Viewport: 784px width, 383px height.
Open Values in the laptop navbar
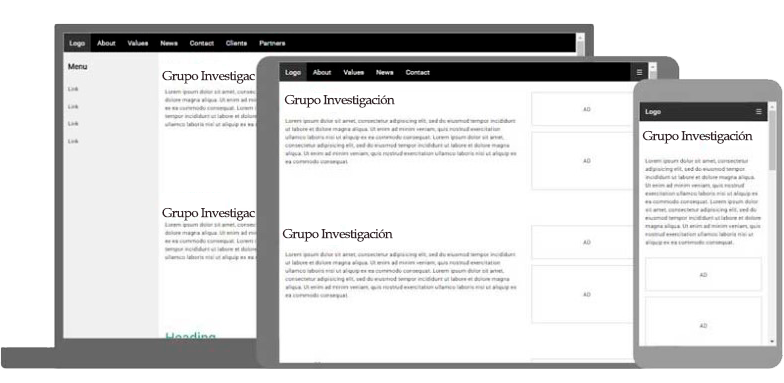coord(138,43)
